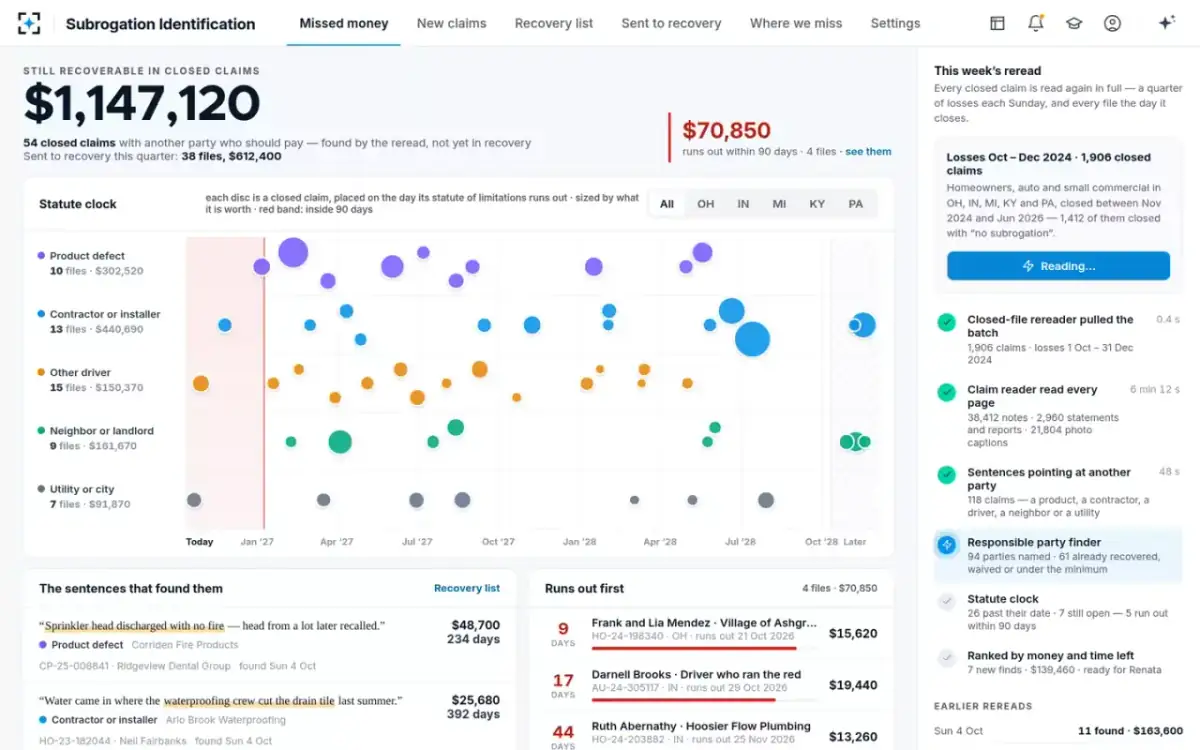The width and height of the screenshot is (1200, 750).
Task: Click the highlighted waterproofing crew sentence
Action: [249, 701]
